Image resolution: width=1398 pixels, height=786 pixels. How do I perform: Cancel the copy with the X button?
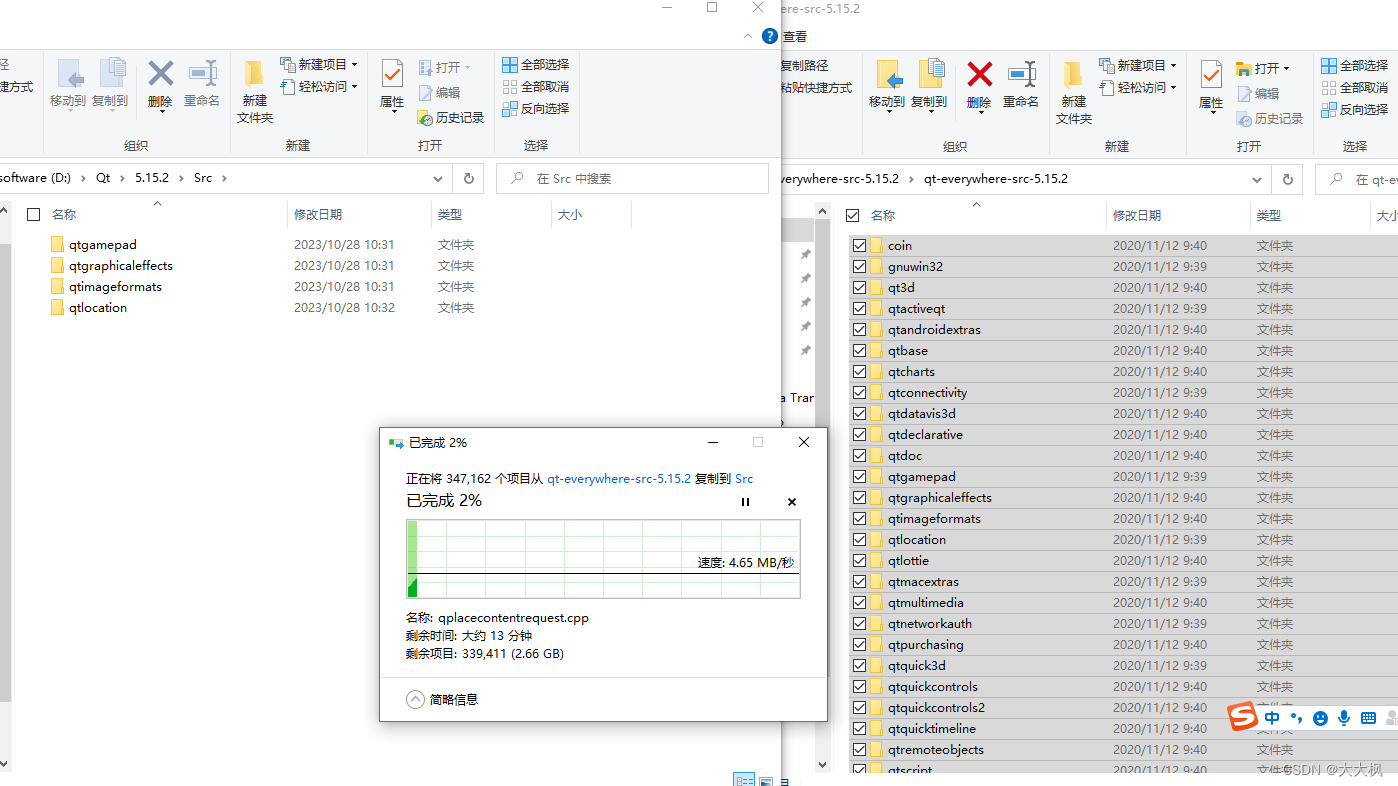(792, 502)
